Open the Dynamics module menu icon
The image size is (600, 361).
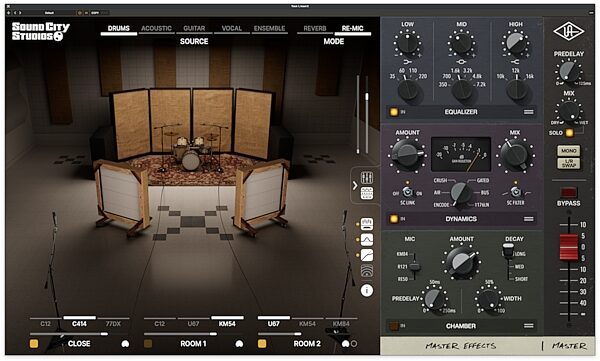pos(528,219)
